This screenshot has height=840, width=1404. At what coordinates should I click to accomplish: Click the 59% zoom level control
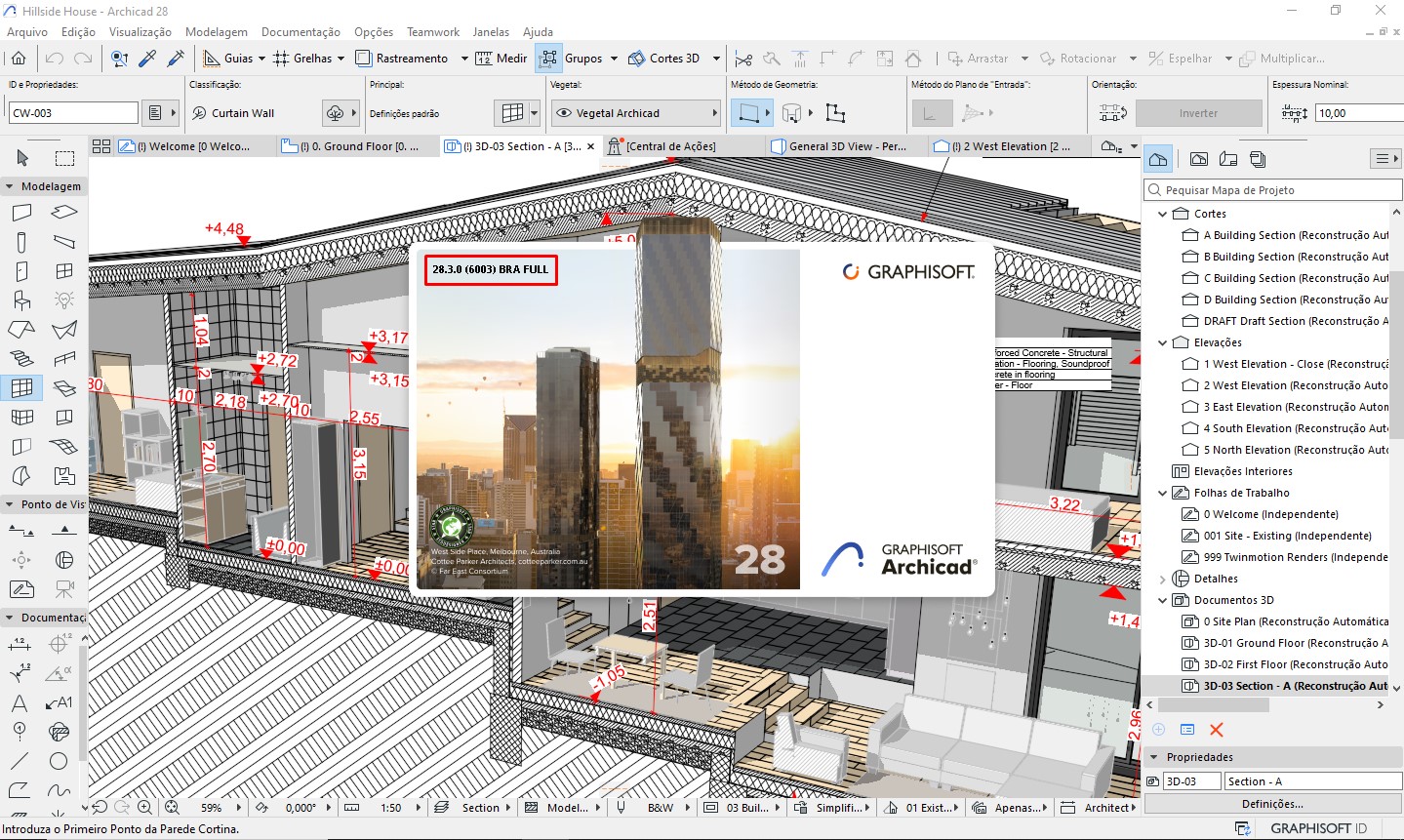[214, 807]
